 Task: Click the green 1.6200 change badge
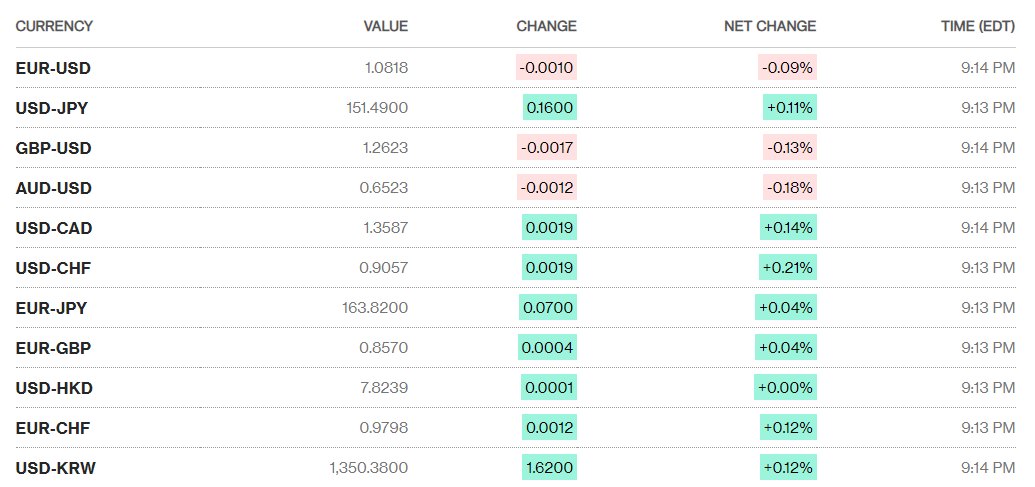point(549,468)
